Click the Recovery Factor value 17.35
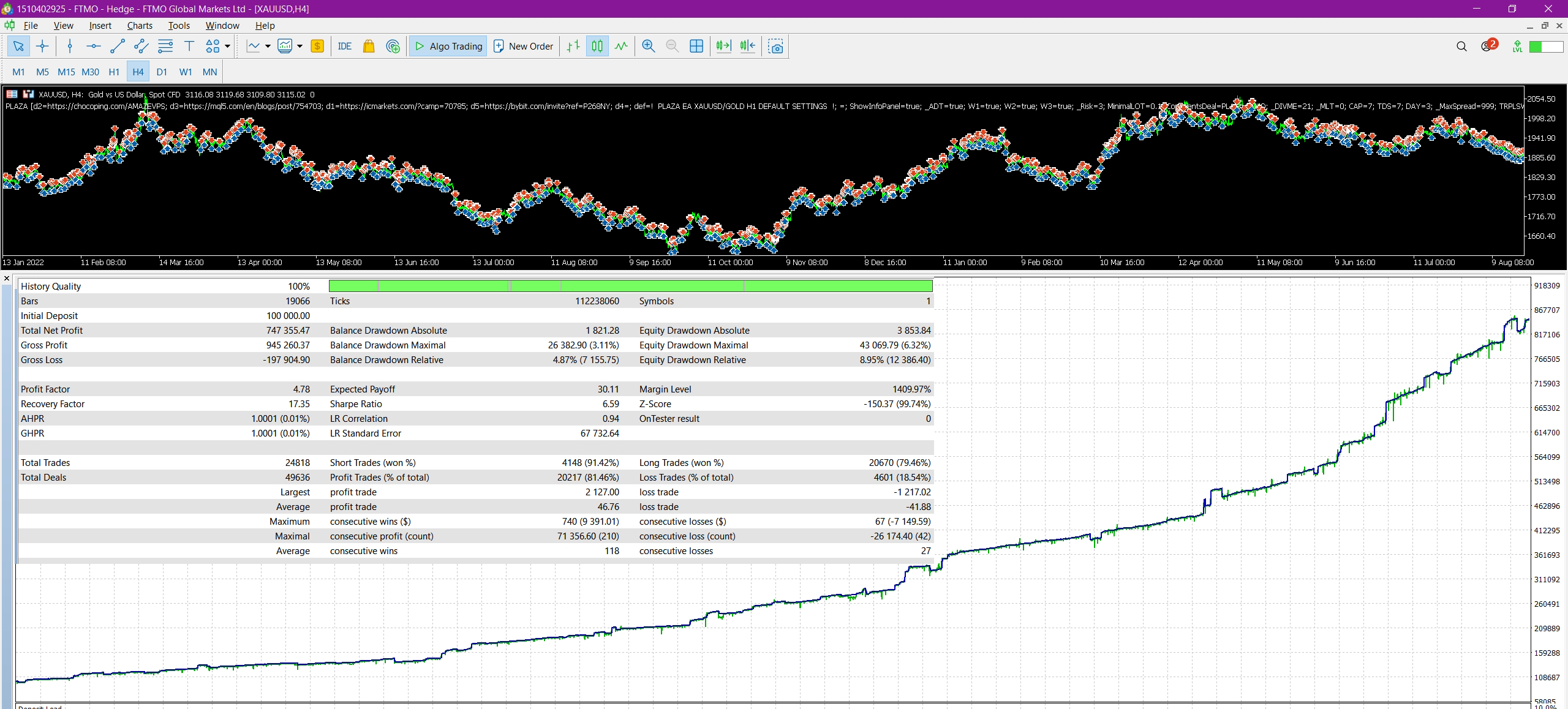 (299, 404)
